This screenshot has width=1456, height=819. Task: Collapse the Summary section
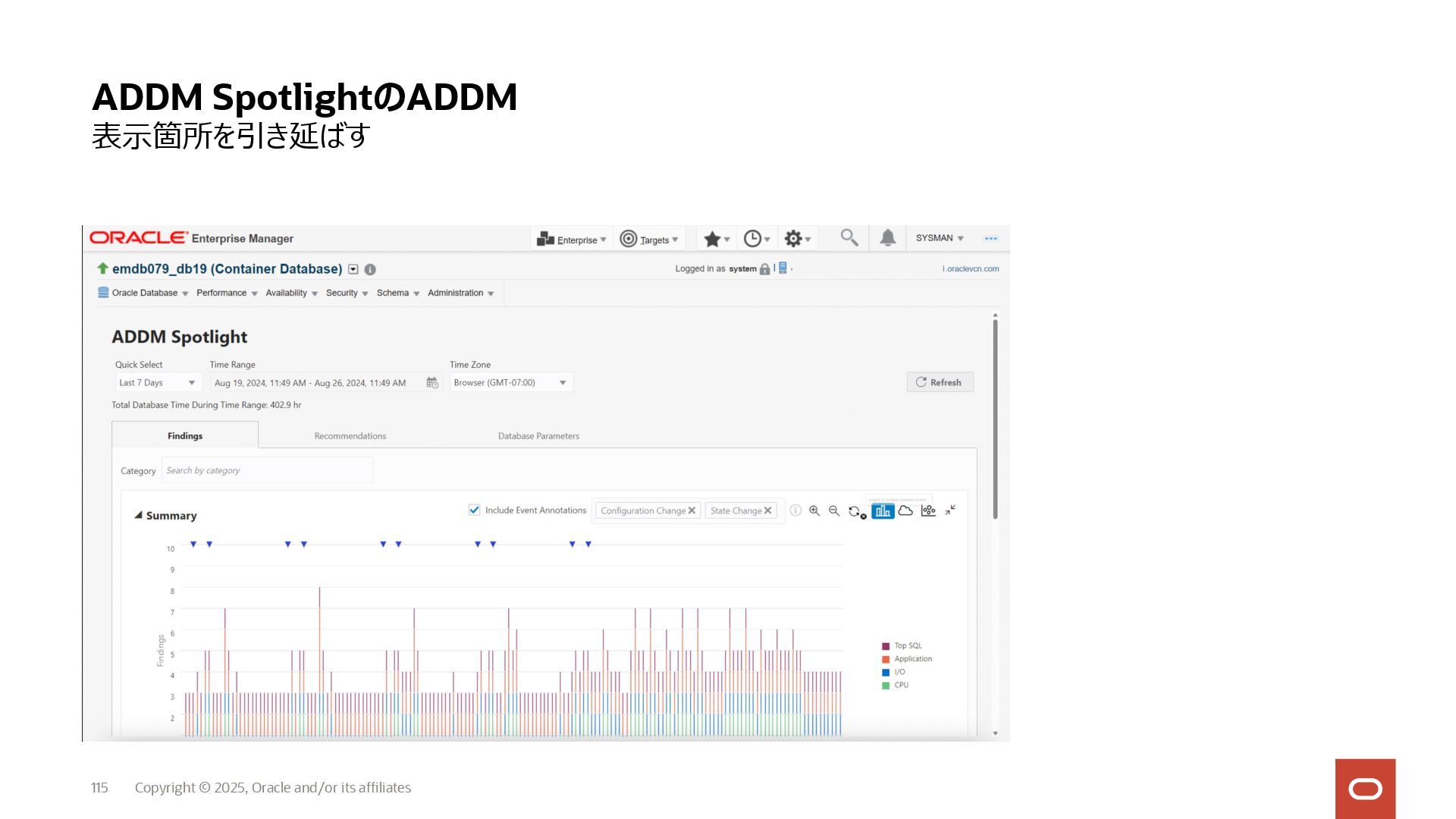click(138, 515)
